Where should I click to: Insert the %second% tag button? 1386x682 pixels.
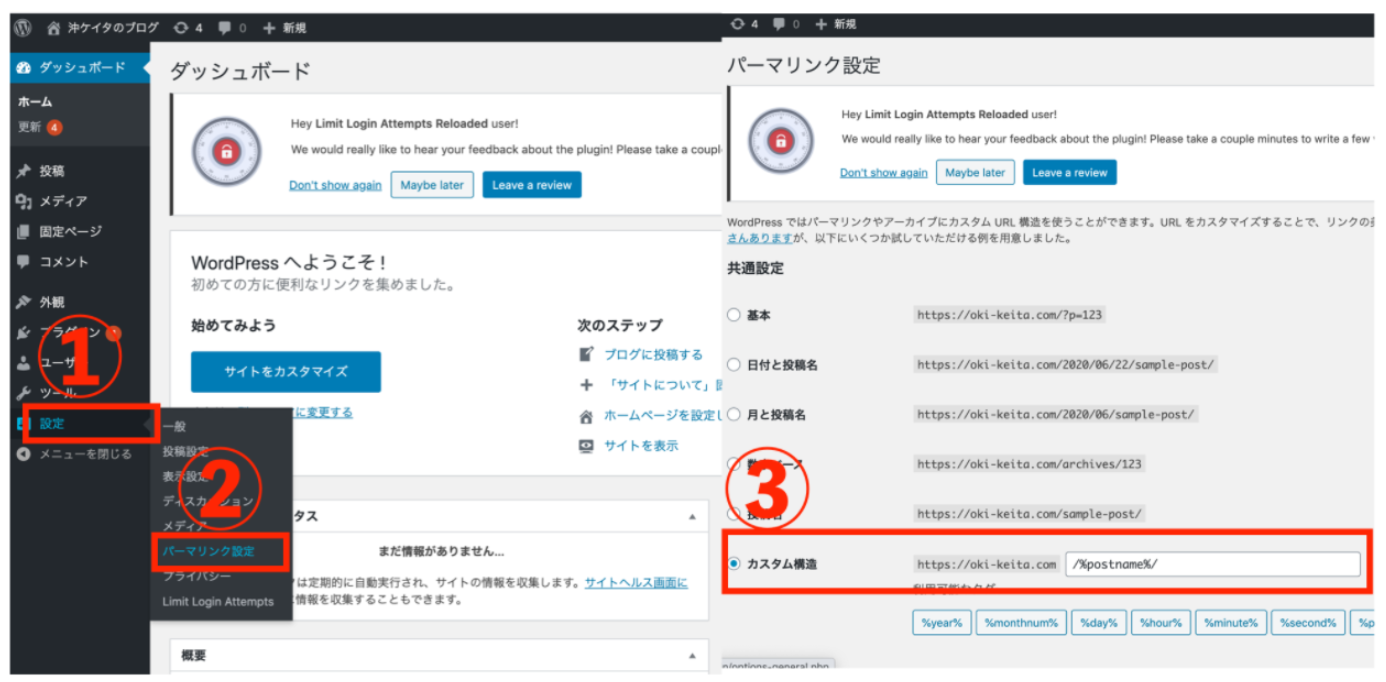pos(1308,622)
